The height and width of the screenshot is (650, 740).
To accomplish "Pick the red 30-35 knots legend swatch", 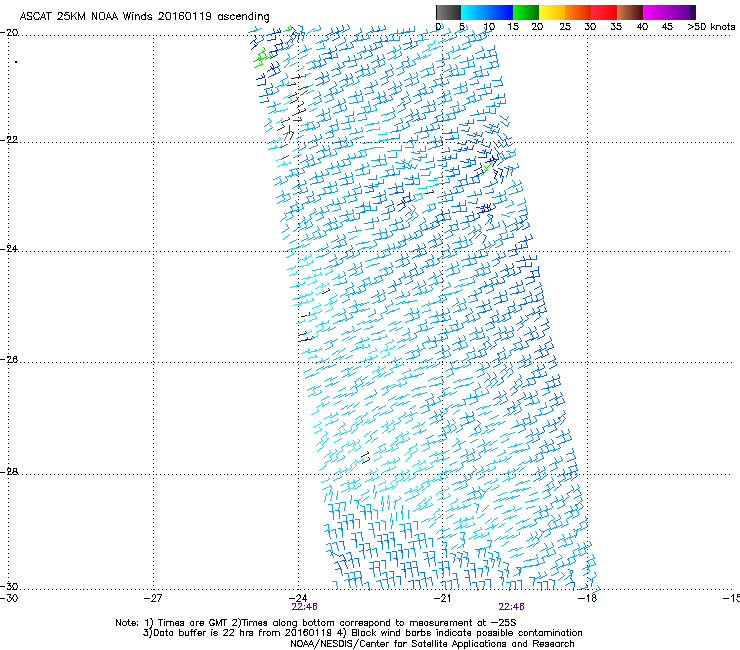I will click(604, 12).
